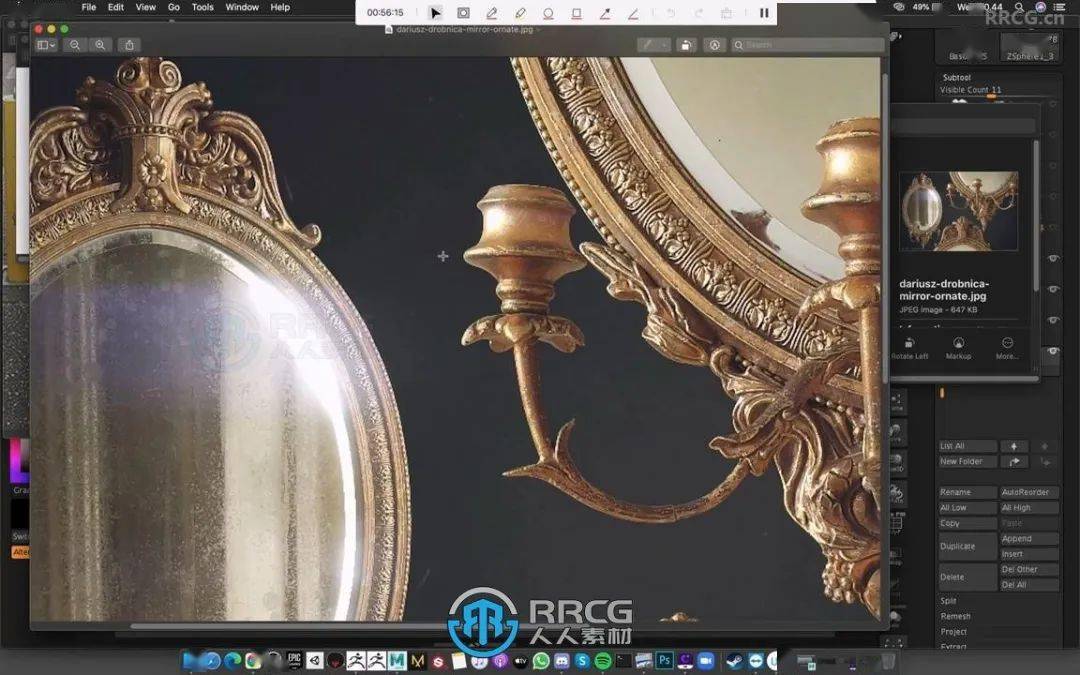Click the zoom in magnifier in Preview toolbar
Screen dimensions: 1080x675
[x=100, y=45]
